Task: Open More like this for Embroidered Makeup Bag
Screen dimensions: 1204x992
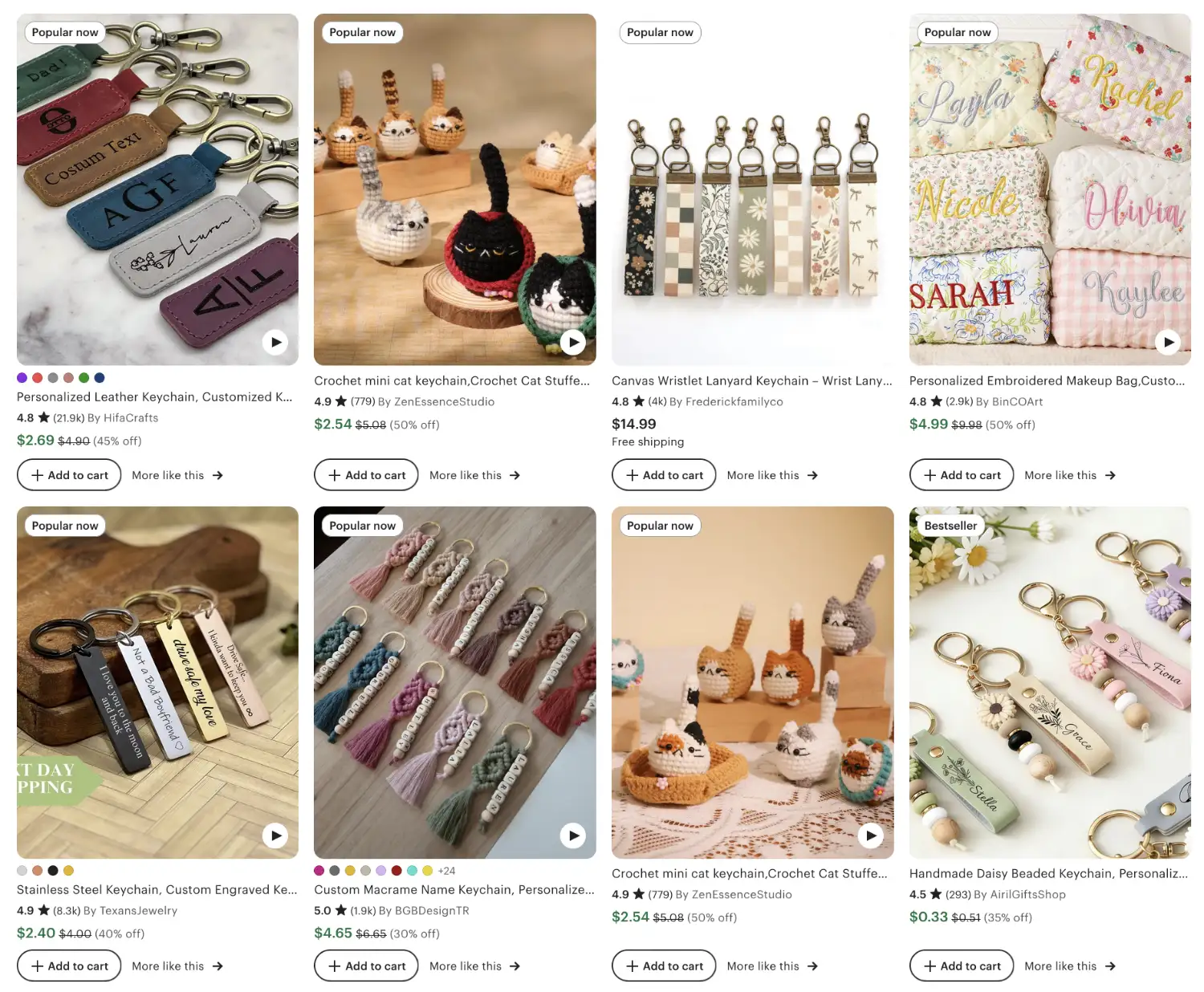Action: (x=1070, y=475)
